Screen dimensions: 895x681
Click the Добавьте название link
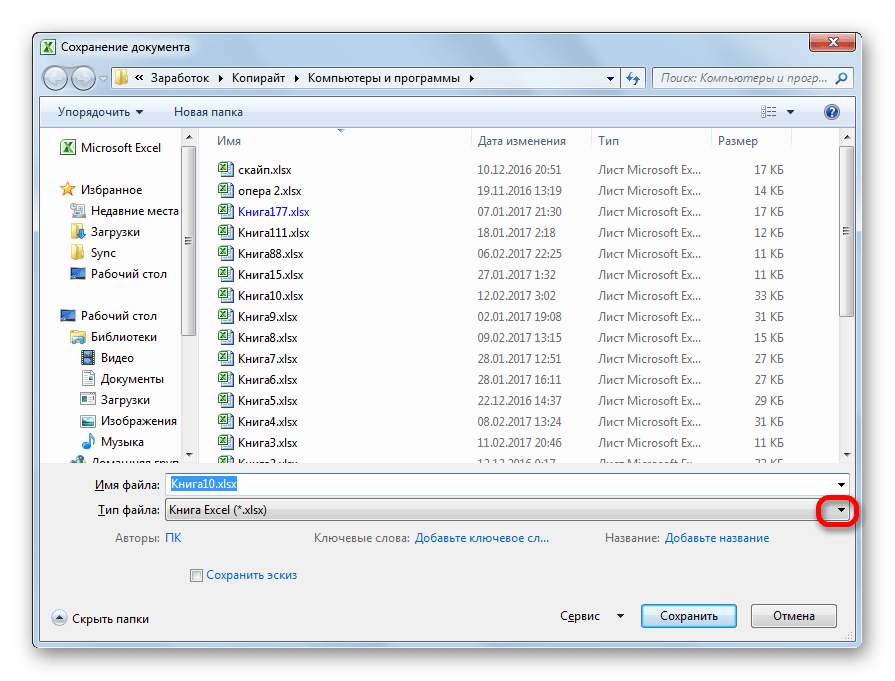717,538
